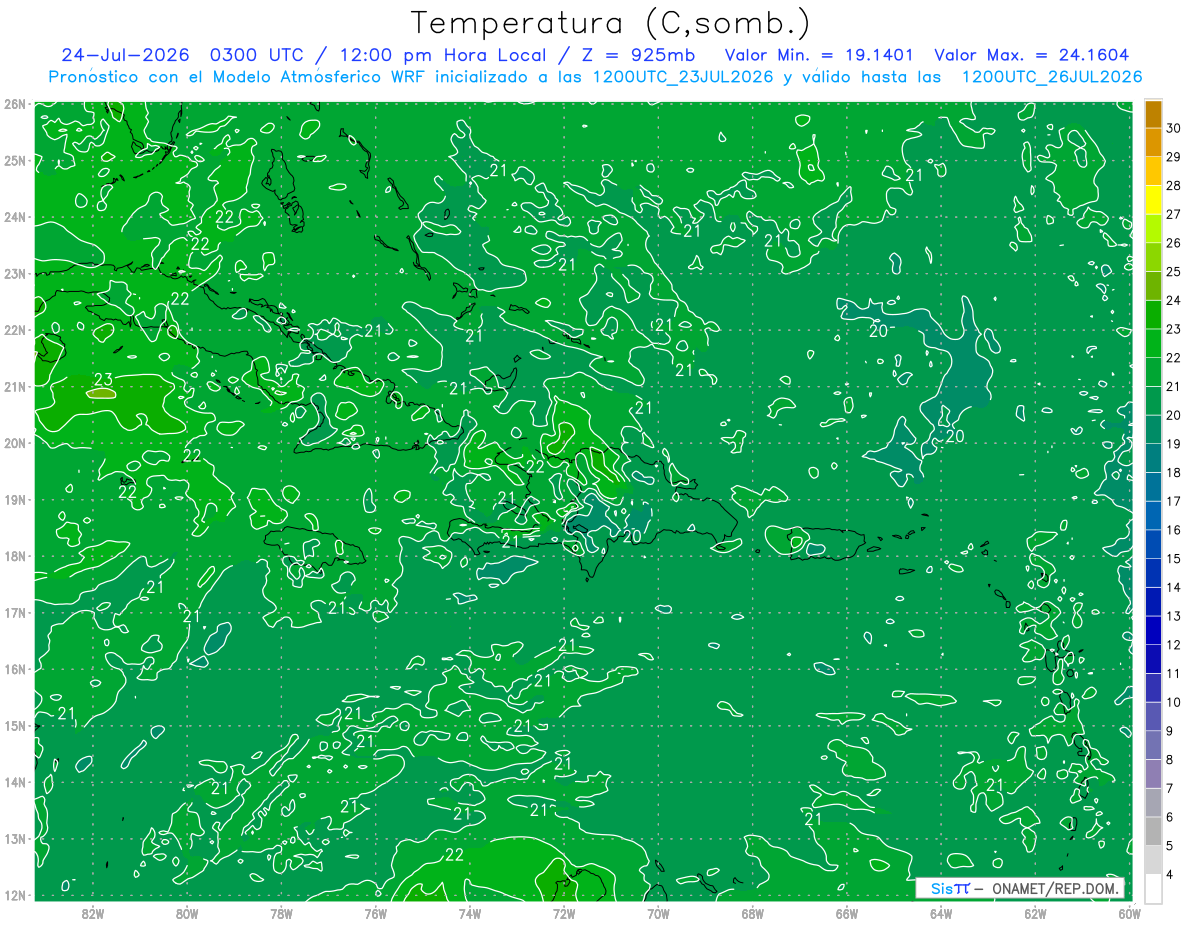Click the '22N' latitude axis label
This screenshot has width=1200, height=927.
15,330
